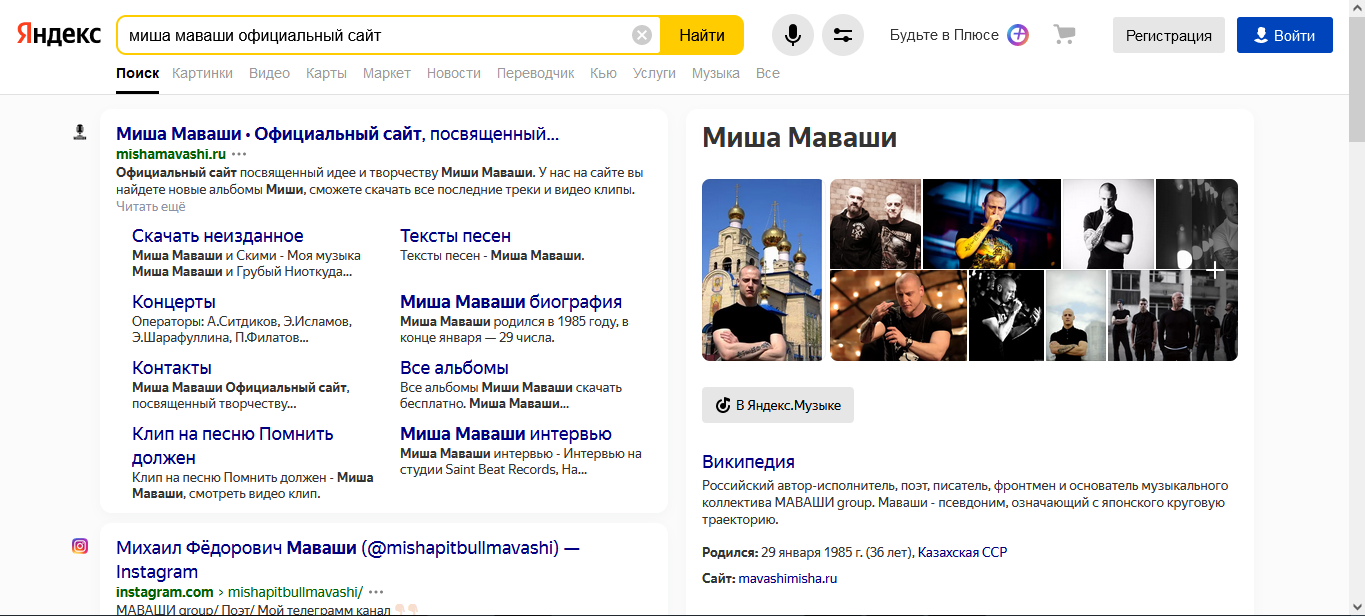Open the Yandex logo homepage
1365x616 pixels.
pyautogui.click(x=59, y=34)
